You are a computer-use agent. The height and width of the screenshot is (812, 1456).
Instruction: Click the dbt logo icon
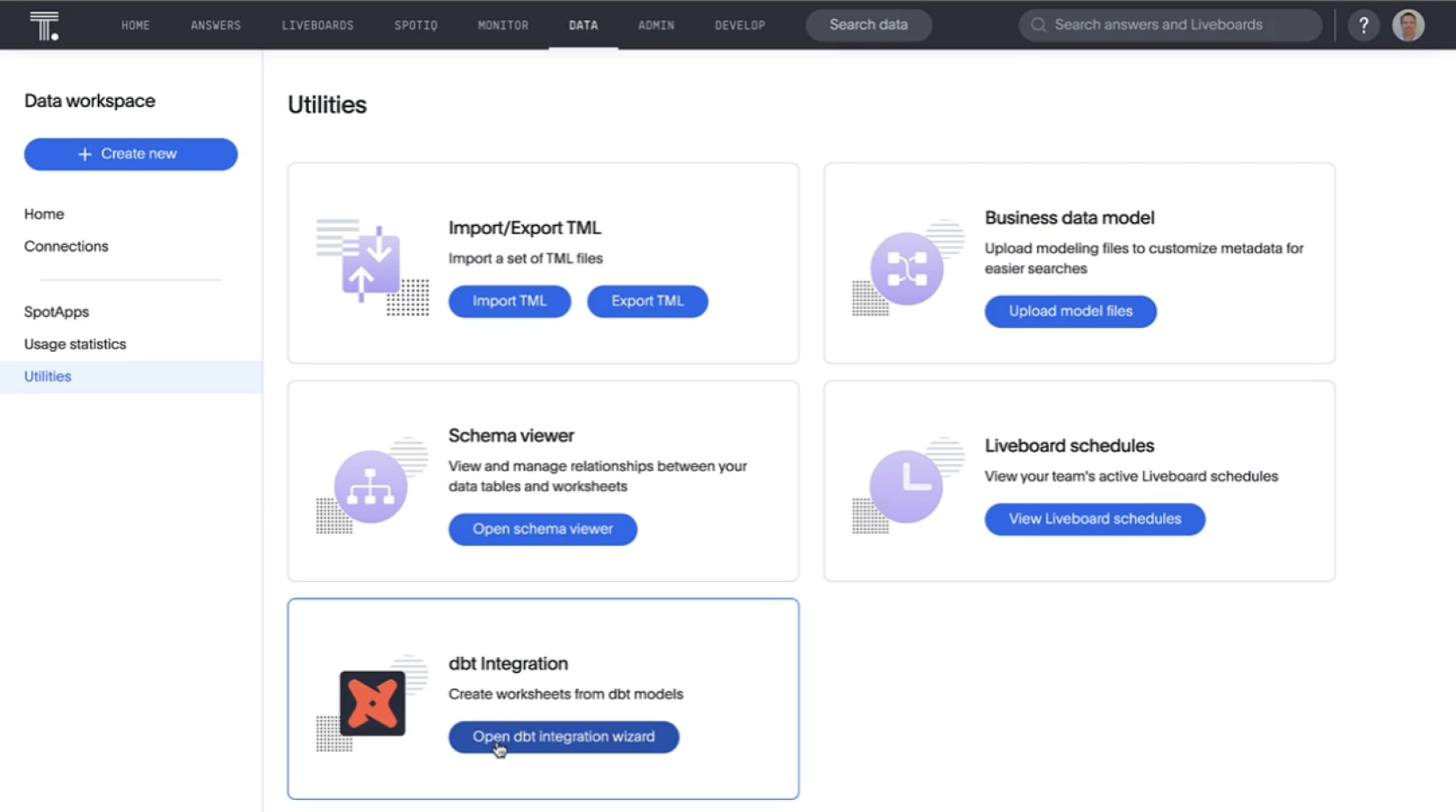[x=372, y=703]
